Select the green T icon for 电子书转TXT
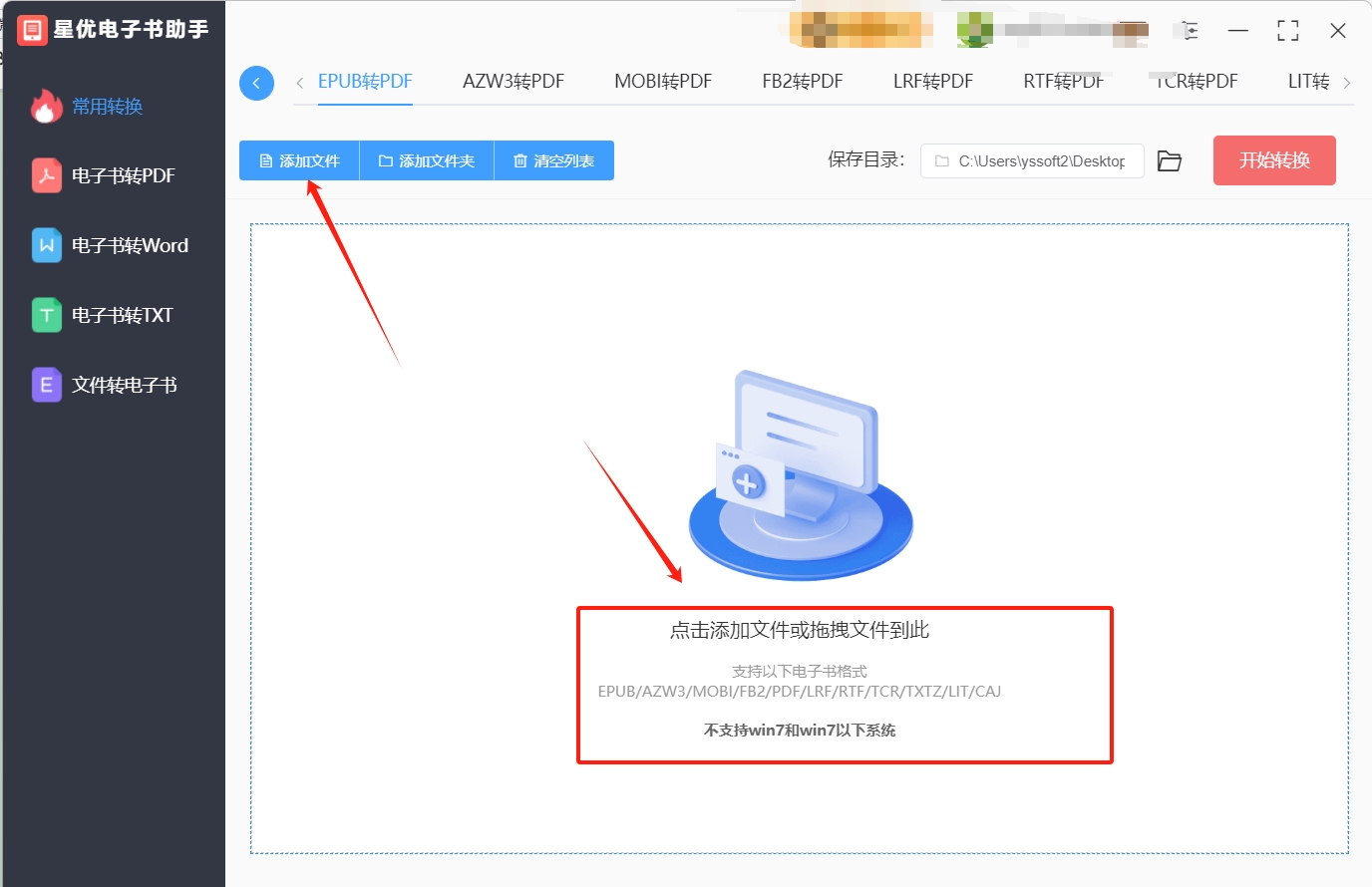1372x887 pixels. tap(46, 315)
